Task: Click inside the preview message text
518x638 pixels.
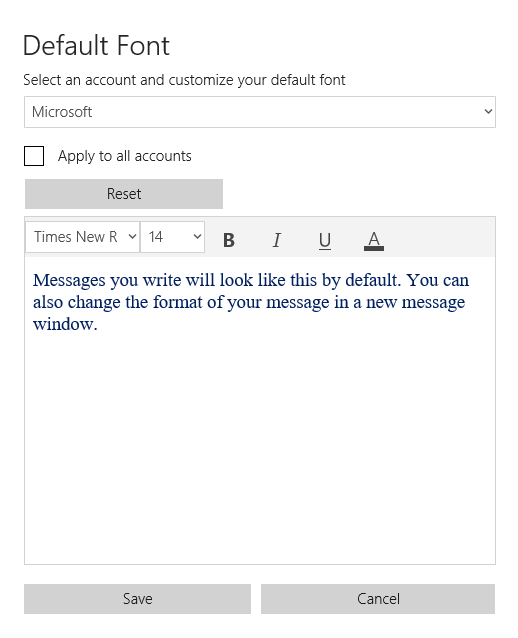Action: pyautogui.click(x=251, y=302)
